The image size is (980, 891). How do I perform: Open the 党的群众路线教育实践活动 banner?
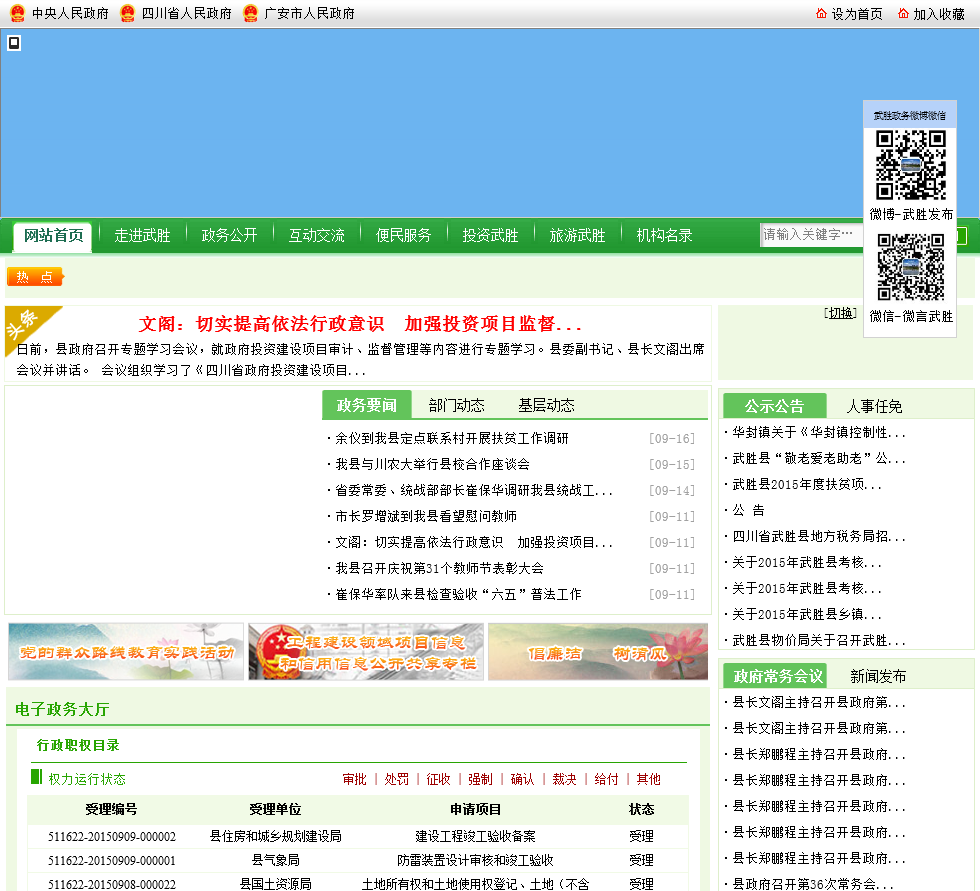coord(126,652)
